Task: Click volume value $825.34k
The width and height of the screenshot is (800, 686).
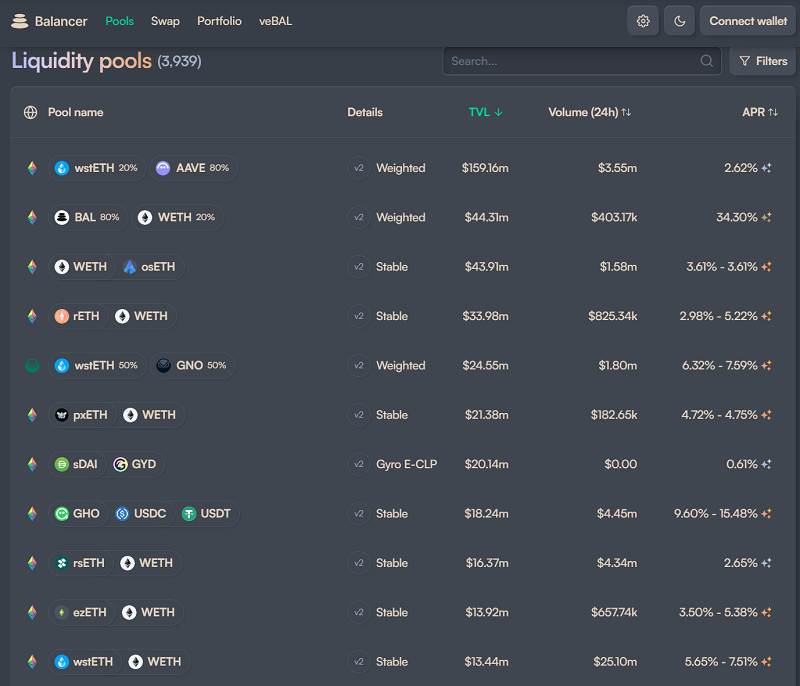Action: (612, 316)
